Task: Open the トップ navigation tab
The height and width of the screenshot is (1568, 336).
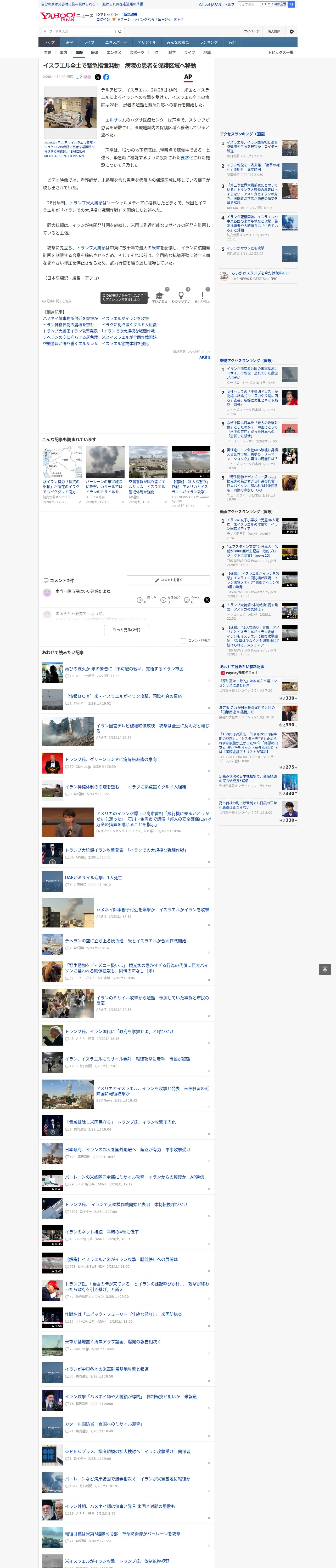Action: click(x=49, y=43)
